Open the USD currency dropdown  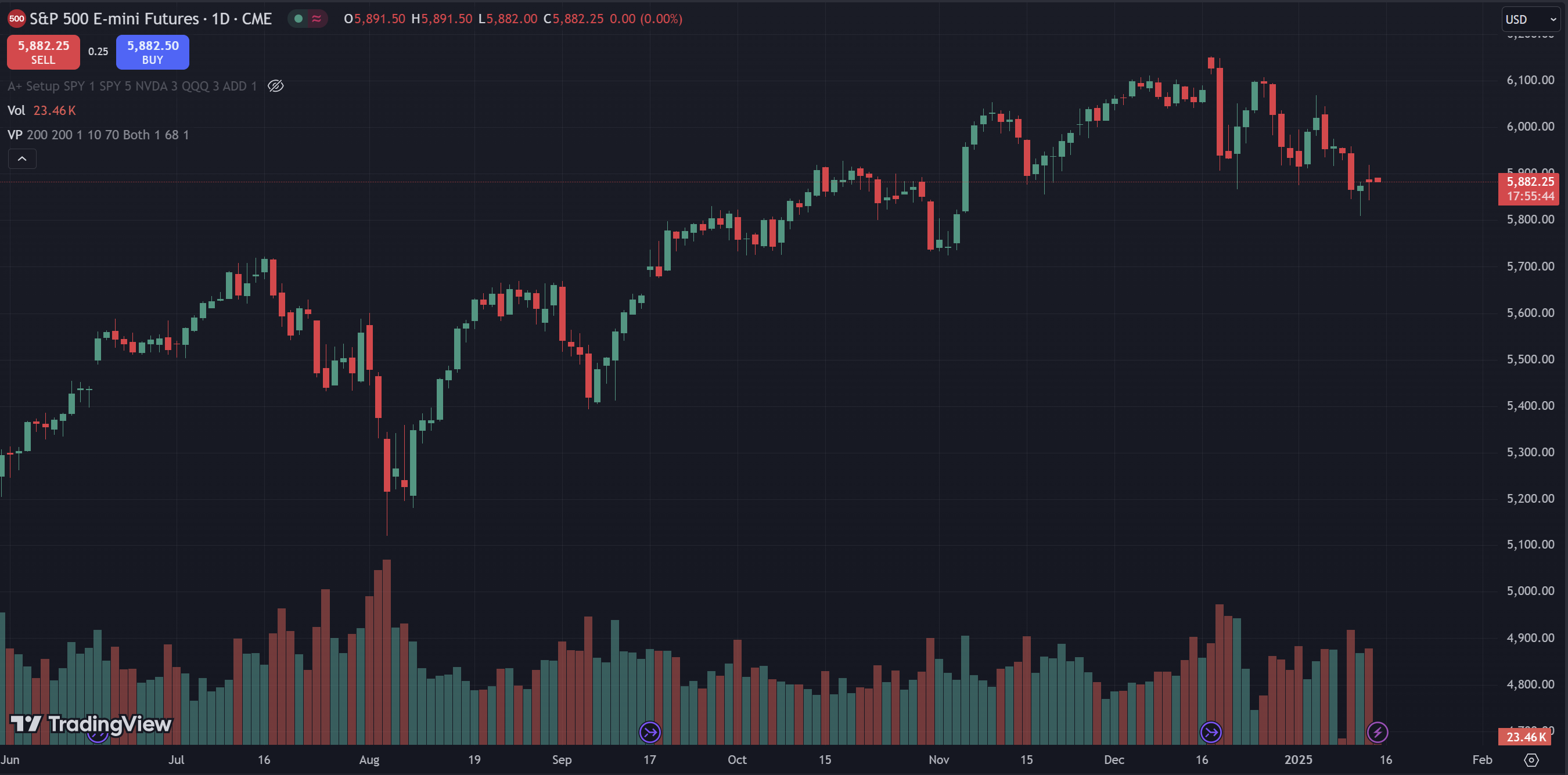point(1530,20)
